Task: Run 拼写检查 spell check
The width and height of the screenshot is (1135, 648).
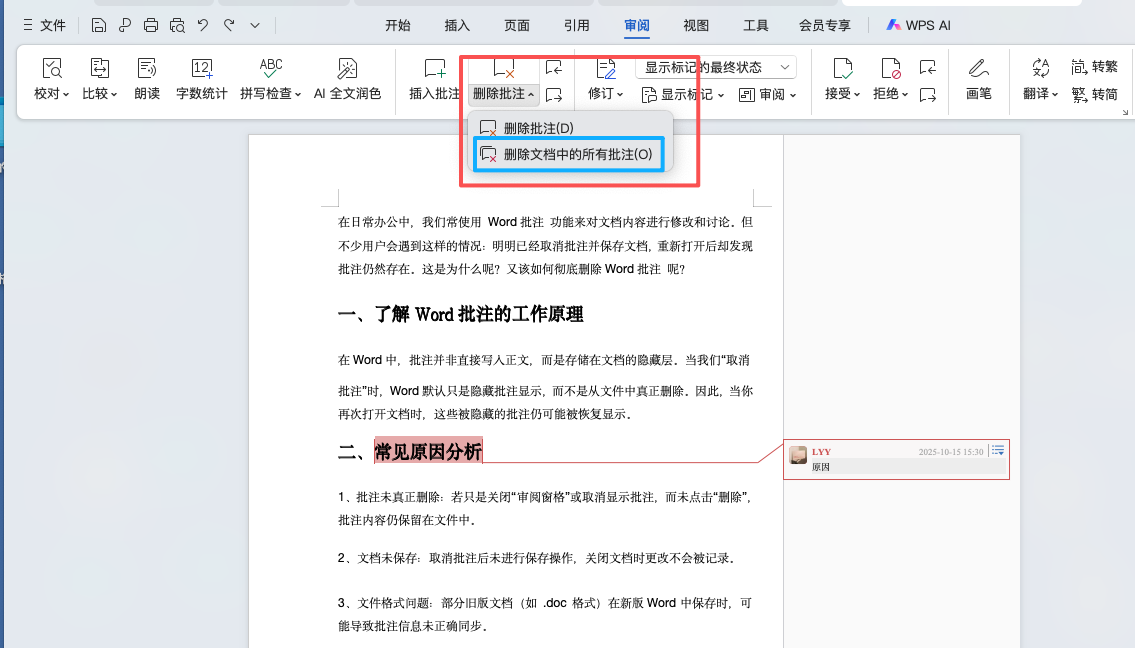Action: coord(271,79)
